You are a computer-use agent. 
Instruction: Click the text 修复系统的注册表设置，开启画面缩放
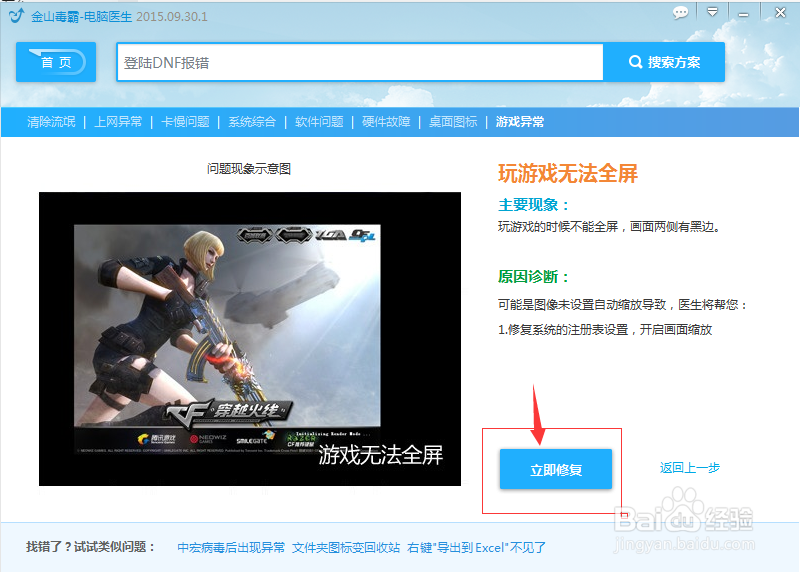pyautogui.click(x=609, y=330)
